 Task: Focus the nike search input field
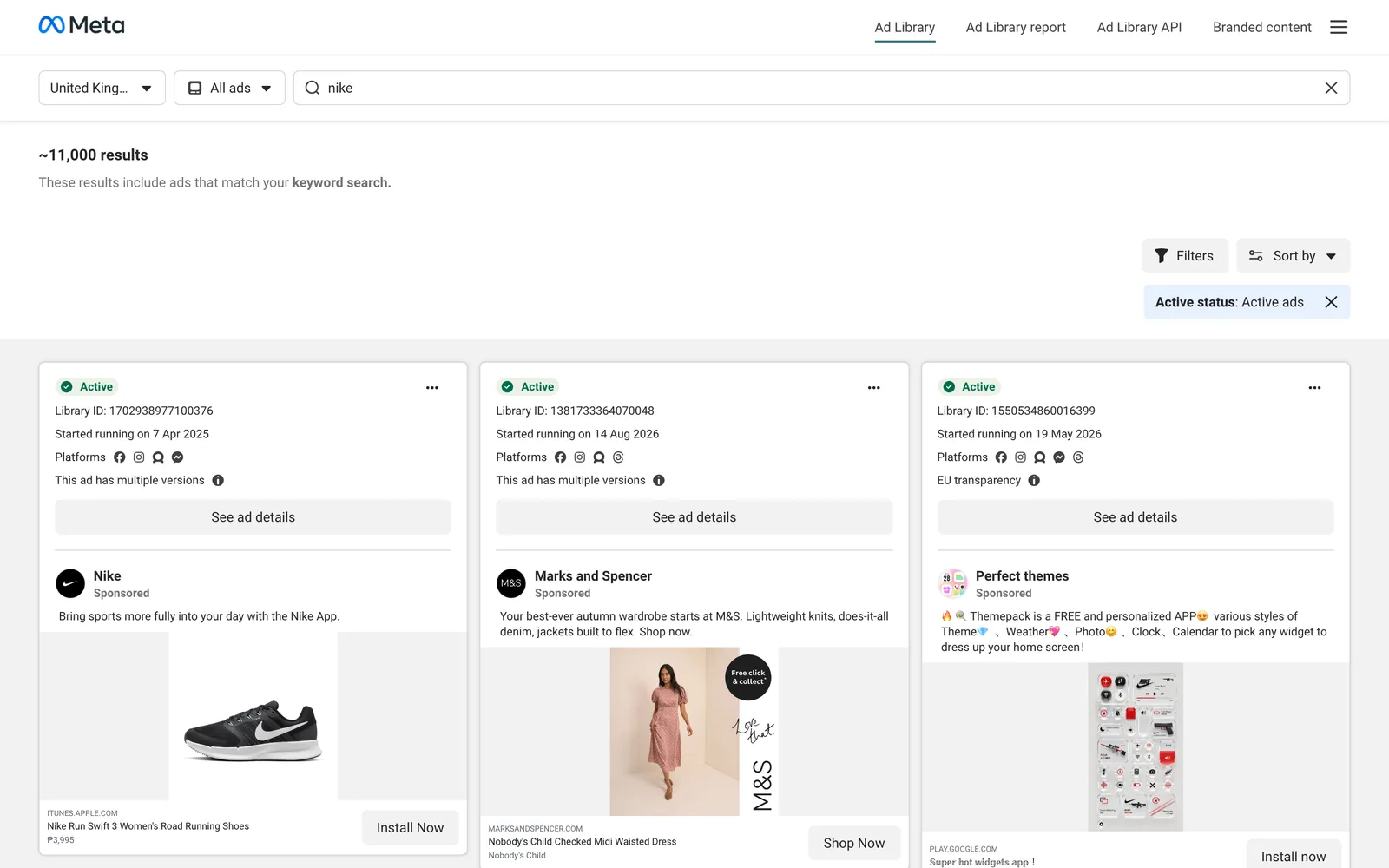[820, 88]
